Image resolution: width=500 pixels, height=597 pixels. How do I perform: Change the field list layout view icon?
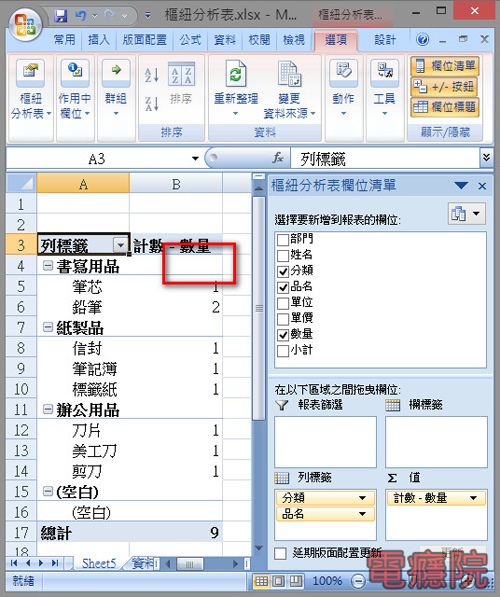(466, 214)
